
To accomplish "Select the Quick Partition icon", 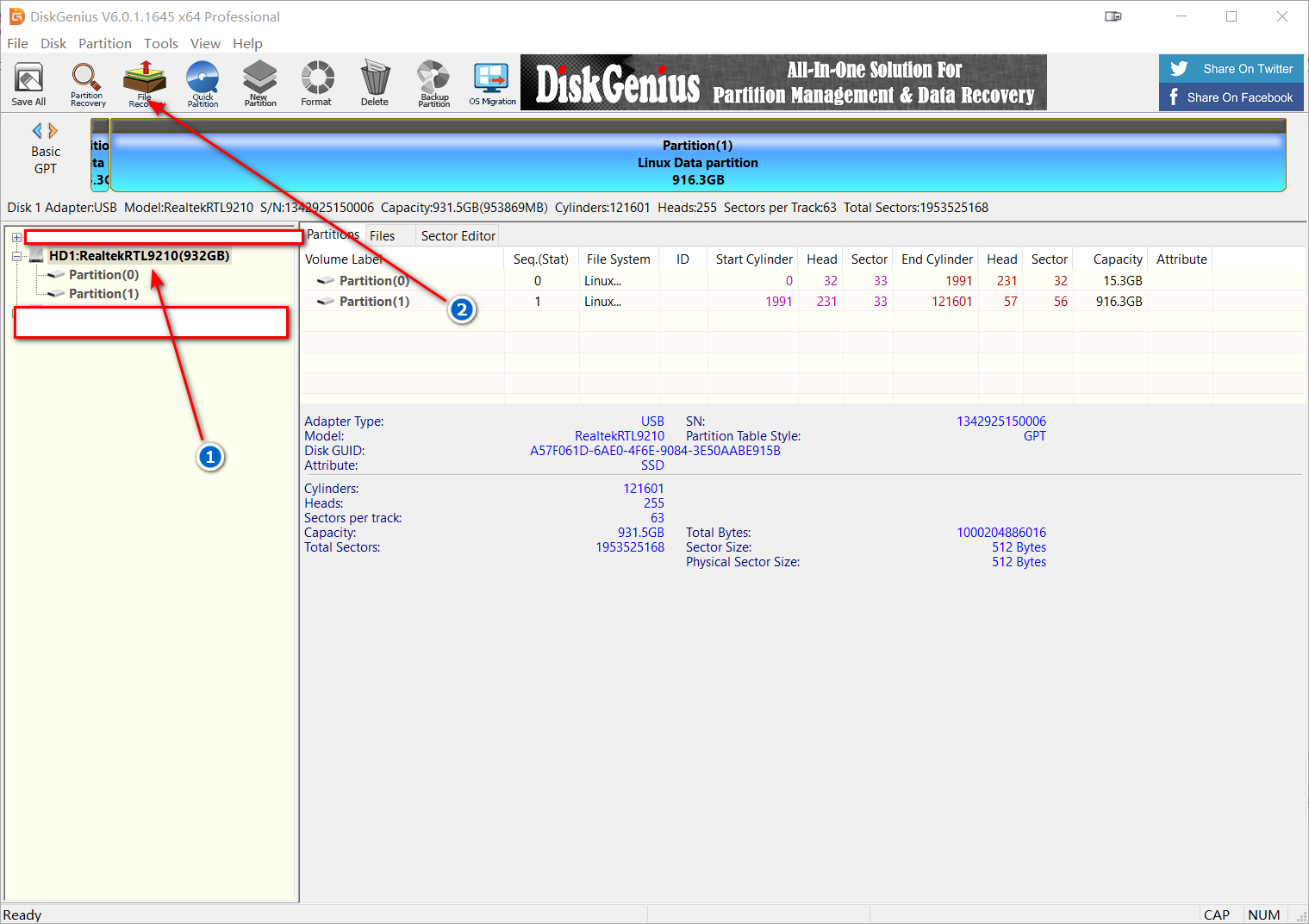I will [x=203, y=84].
